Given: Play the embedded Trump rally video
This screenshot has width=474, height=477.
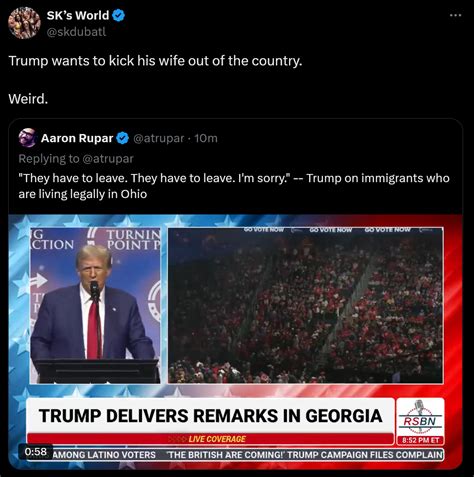Looking at the screenshot, I should point(235,342).
